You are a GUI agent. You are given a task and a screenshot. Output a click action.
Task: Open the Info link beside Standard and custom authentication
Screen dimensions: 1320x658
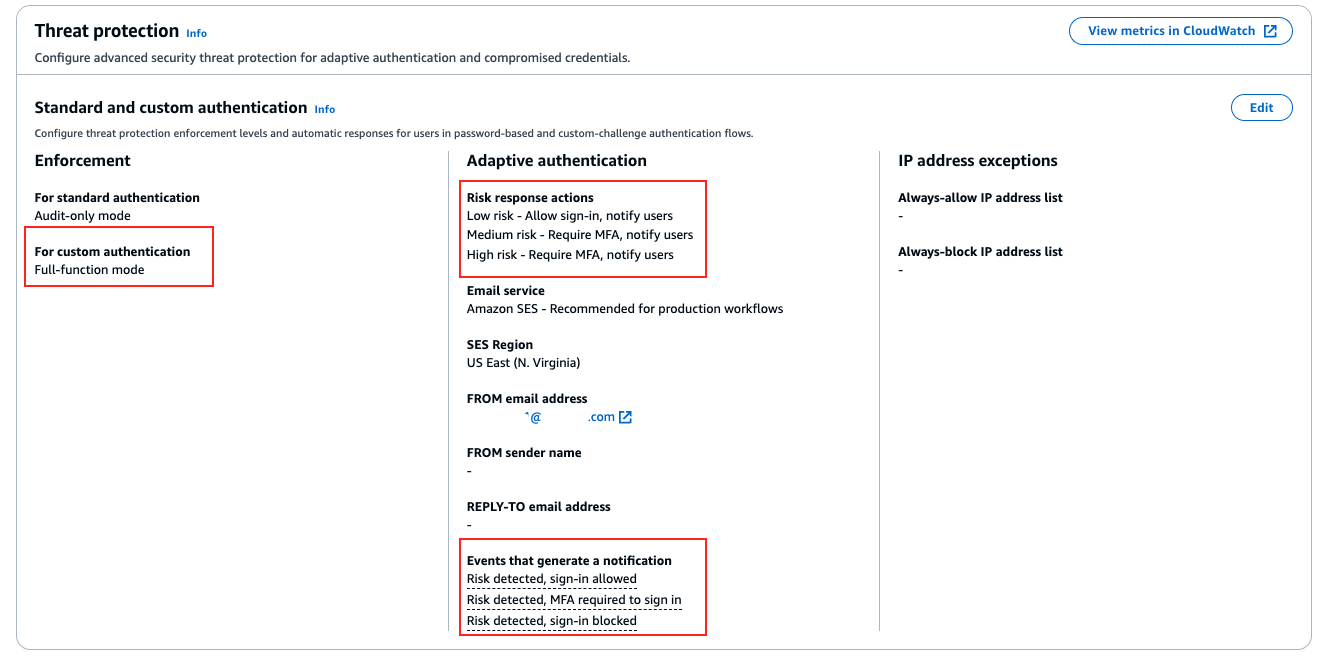[x=324, y=110]
